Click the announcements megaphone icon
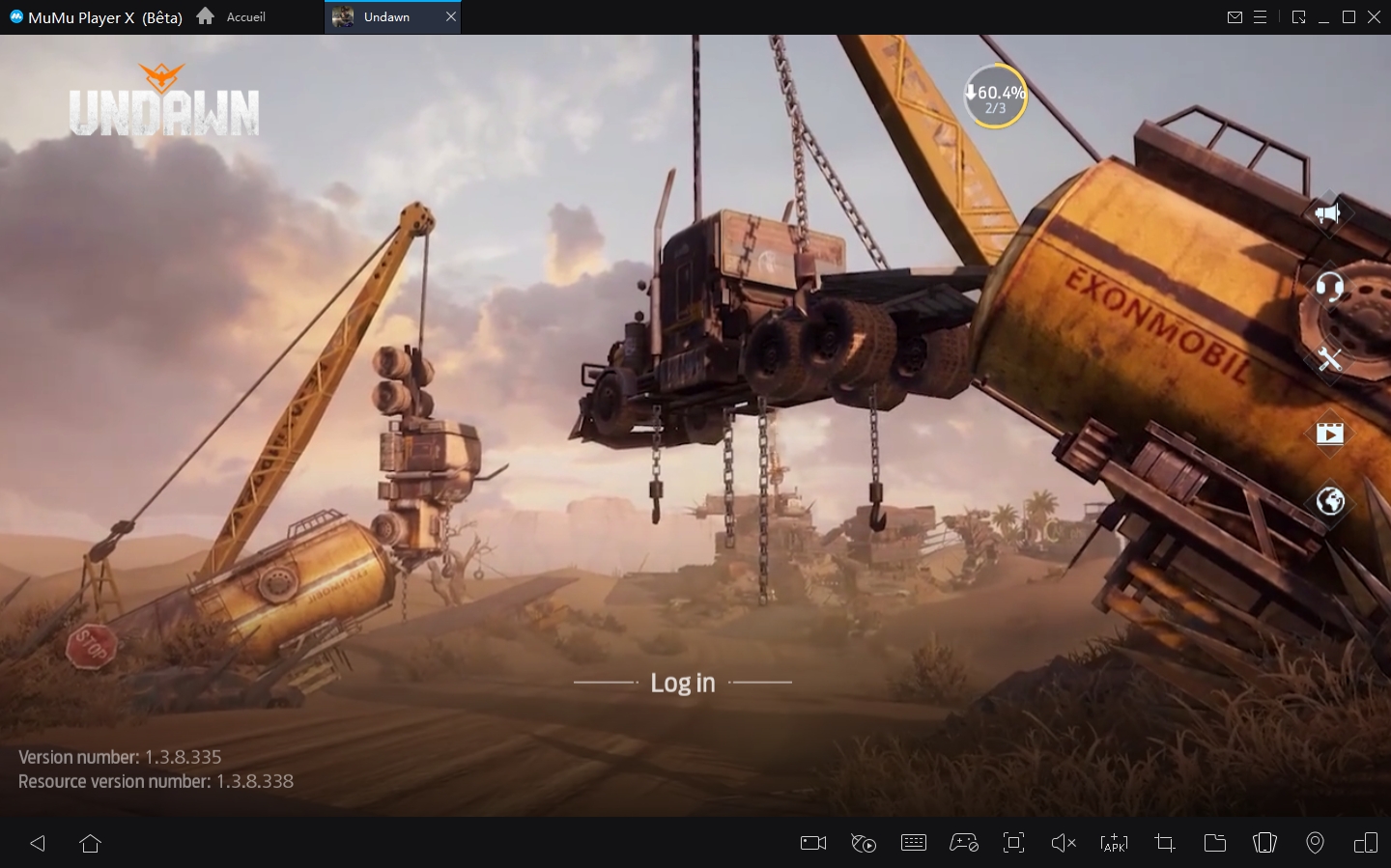The width and height of the screenshot is (1391, 868). pos(1329,213)
